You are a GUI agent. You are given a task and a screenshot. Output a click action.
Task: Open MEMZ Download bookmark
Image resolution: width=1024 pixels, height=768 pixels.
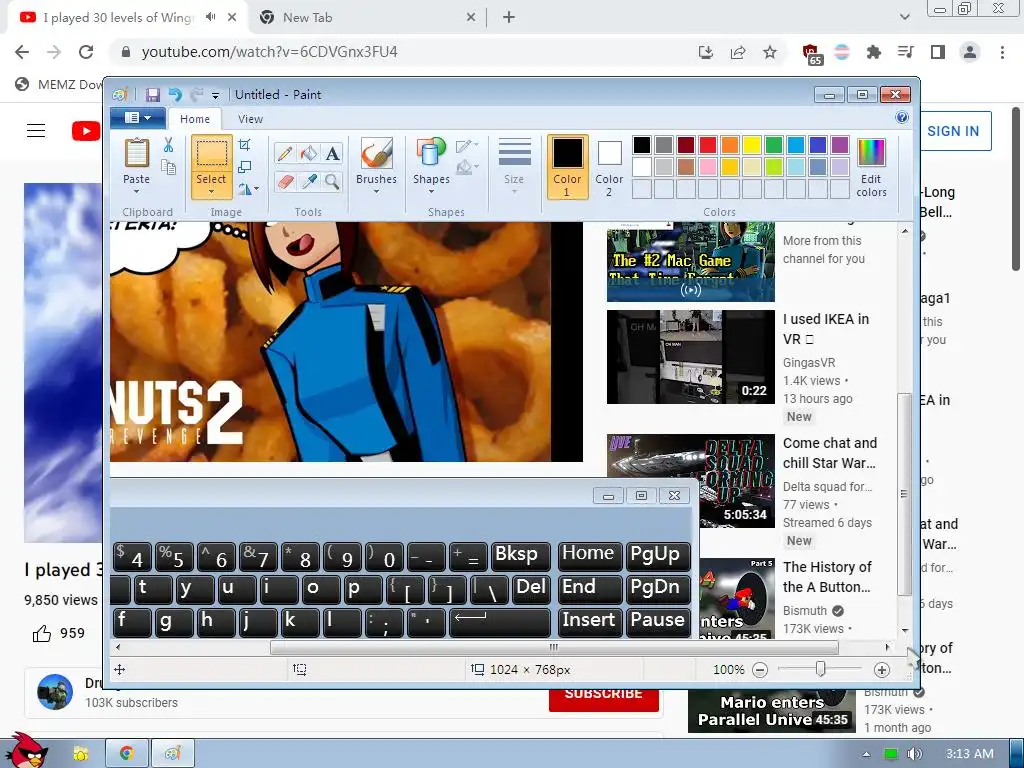[59, 84]
